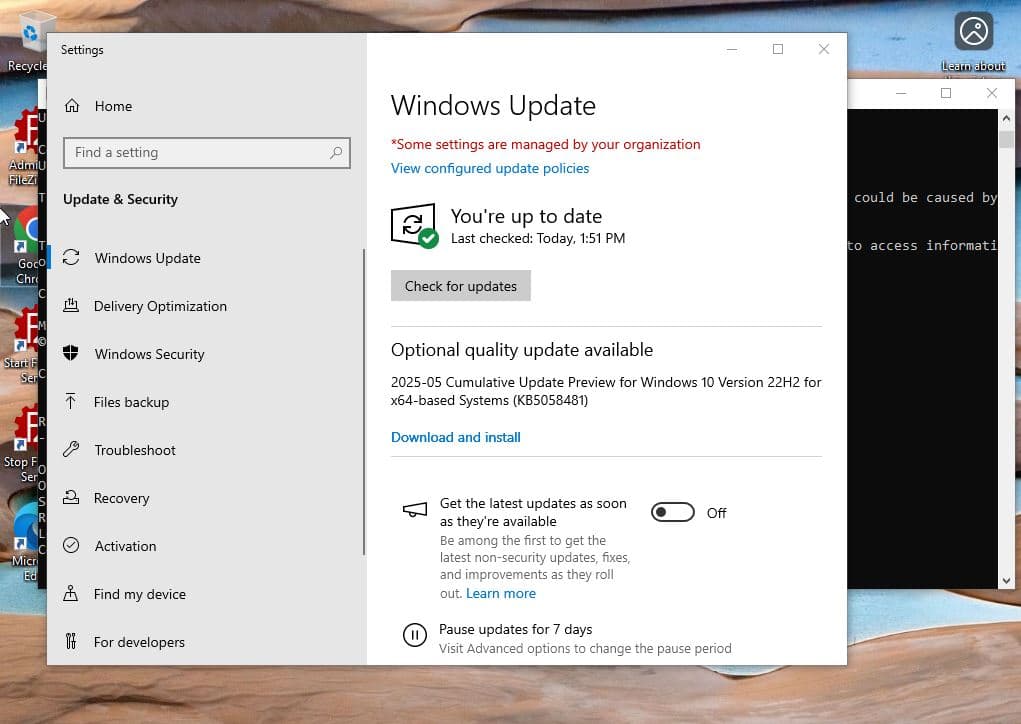Open Find my device icon
The width and height of the screenshot is (1021, 724).
[71, 594]
